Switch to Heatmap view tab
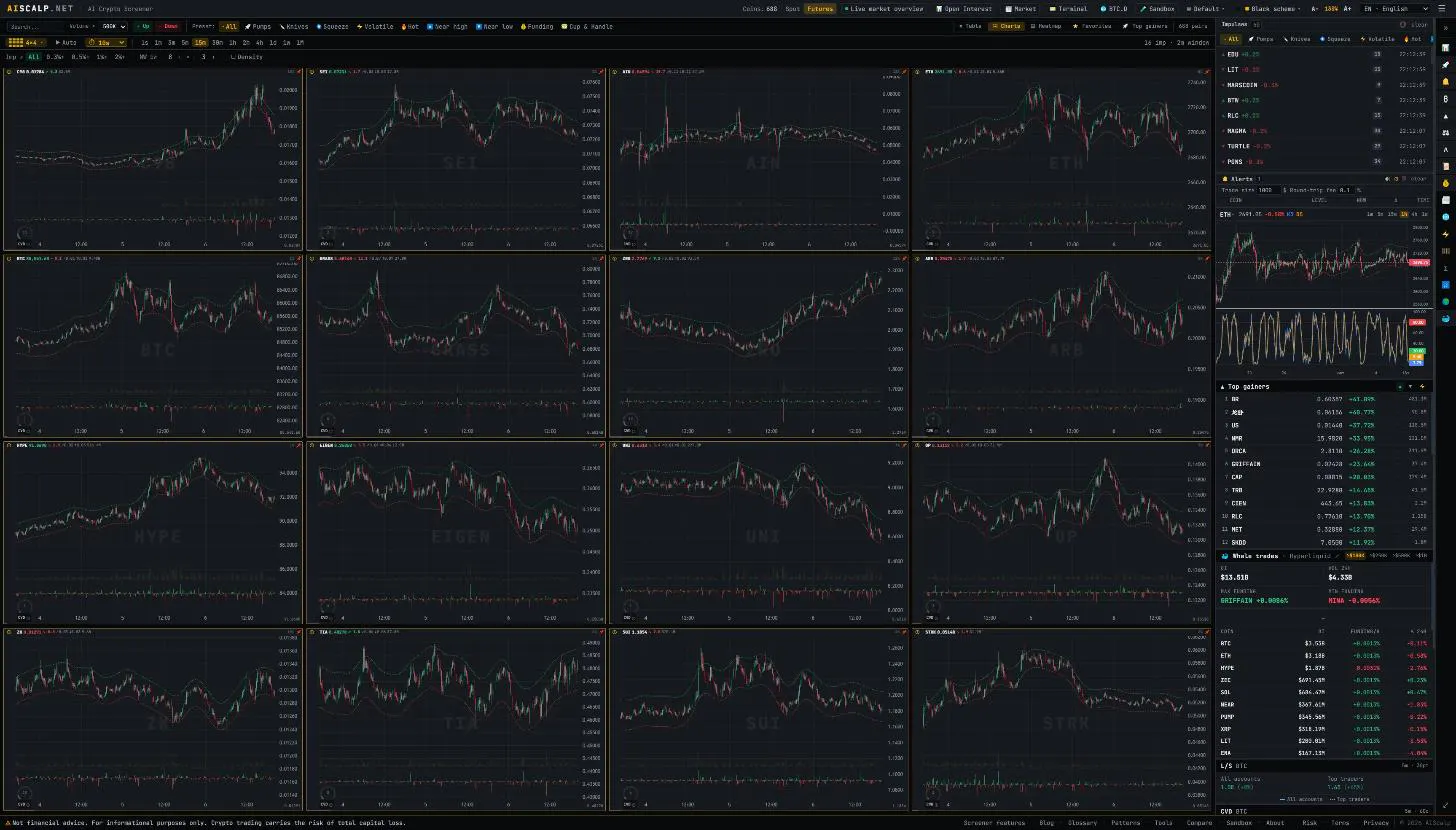Screen dimensions: 1456x830 (1046, 26)
